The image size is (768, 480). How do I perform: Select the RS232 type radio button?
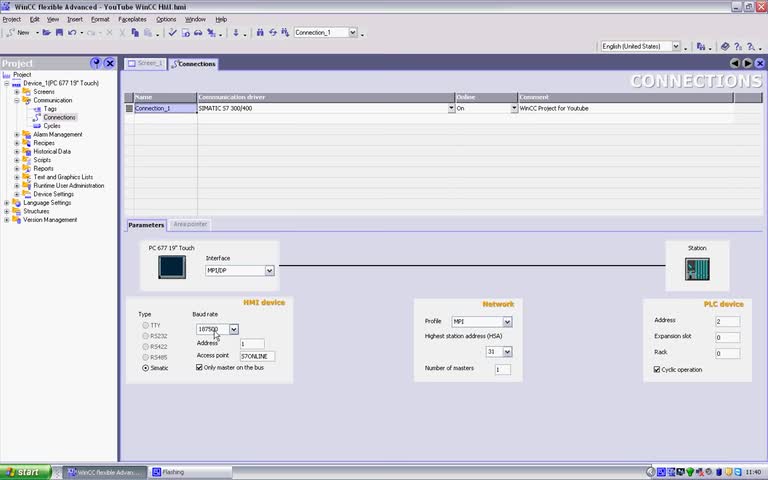pyautogui.click(x=145, y=336)
